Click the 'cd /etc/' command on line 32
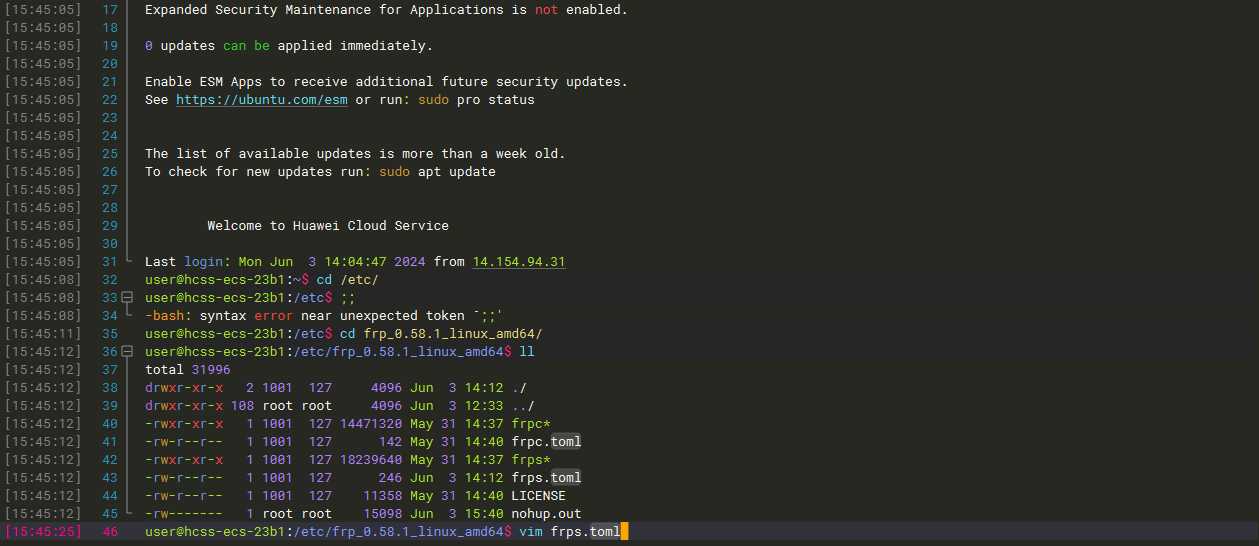 coord(348,280)
